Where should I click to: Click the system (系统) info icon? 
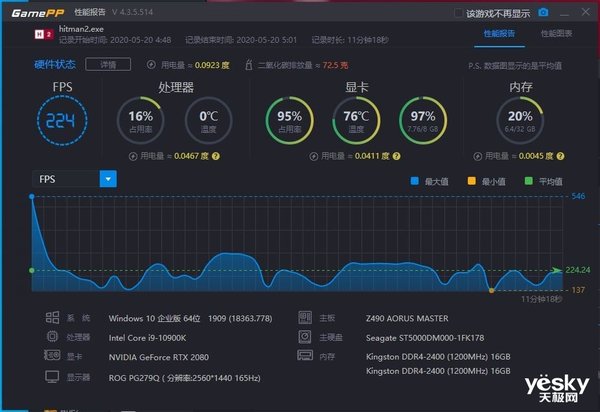coord(52,318)
